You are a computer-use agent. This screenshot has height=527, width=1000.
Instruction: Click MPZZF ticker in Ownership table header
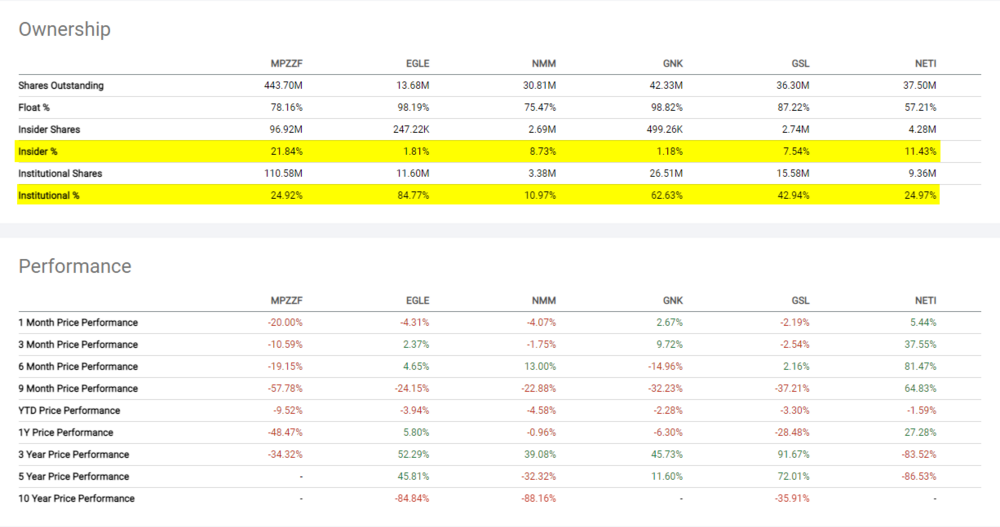point(287,64)
